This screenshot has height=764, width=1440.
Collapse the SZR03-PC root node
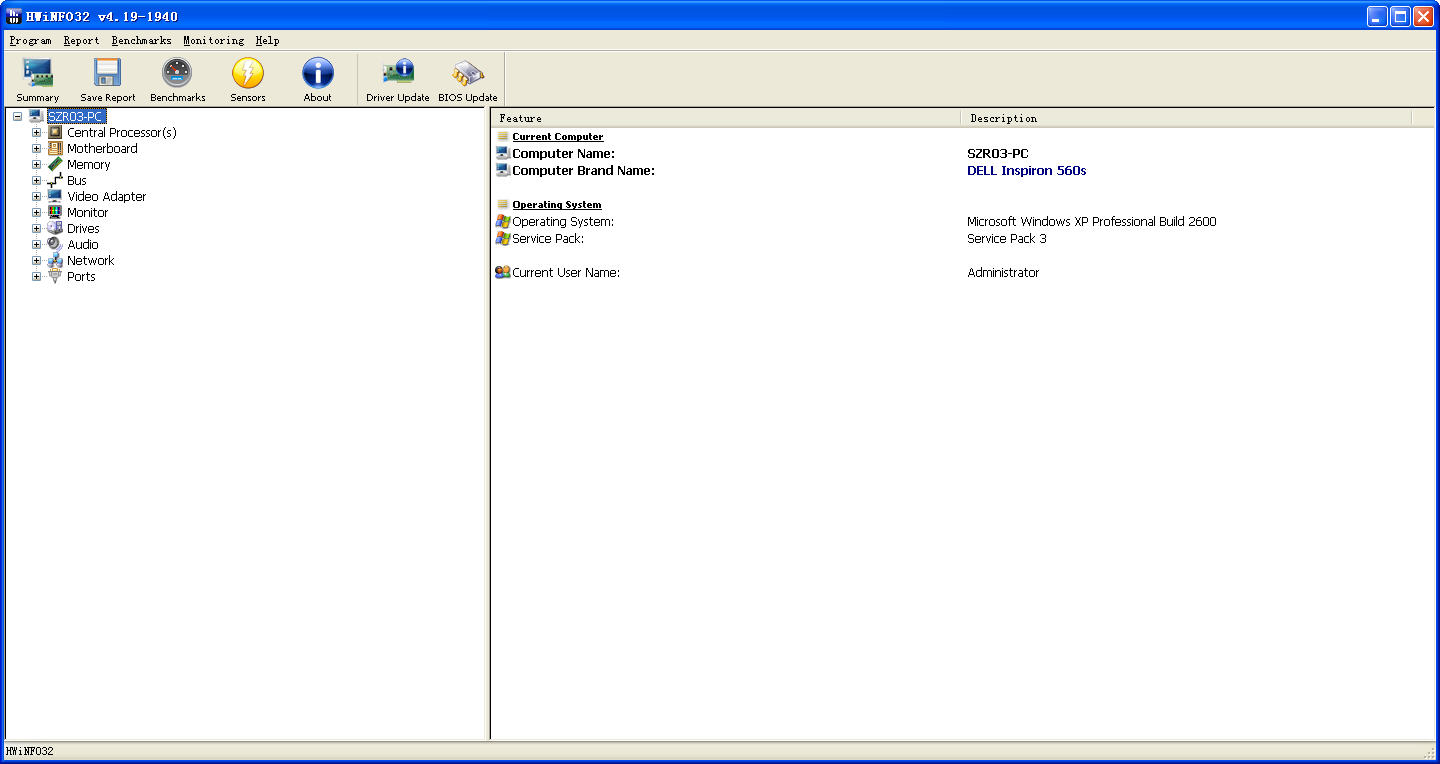(18, 117)
